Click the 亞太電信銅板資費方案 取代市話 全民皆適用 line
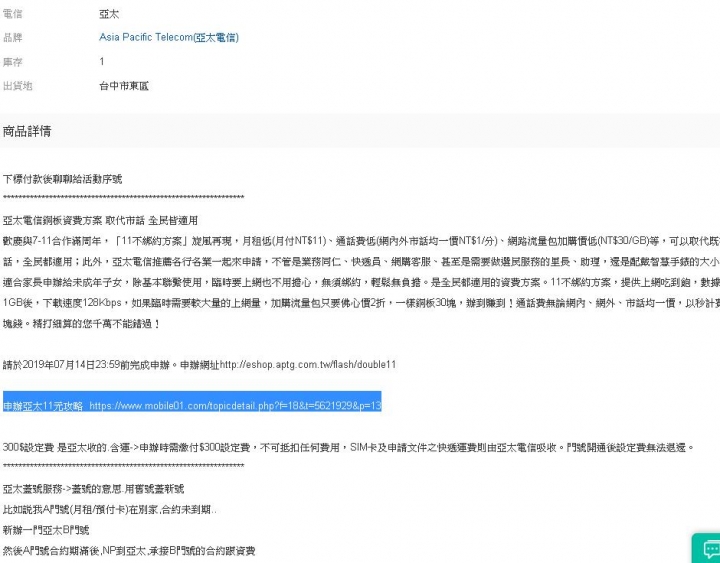The height and width of the screenshot is (563, 720). 100,220
